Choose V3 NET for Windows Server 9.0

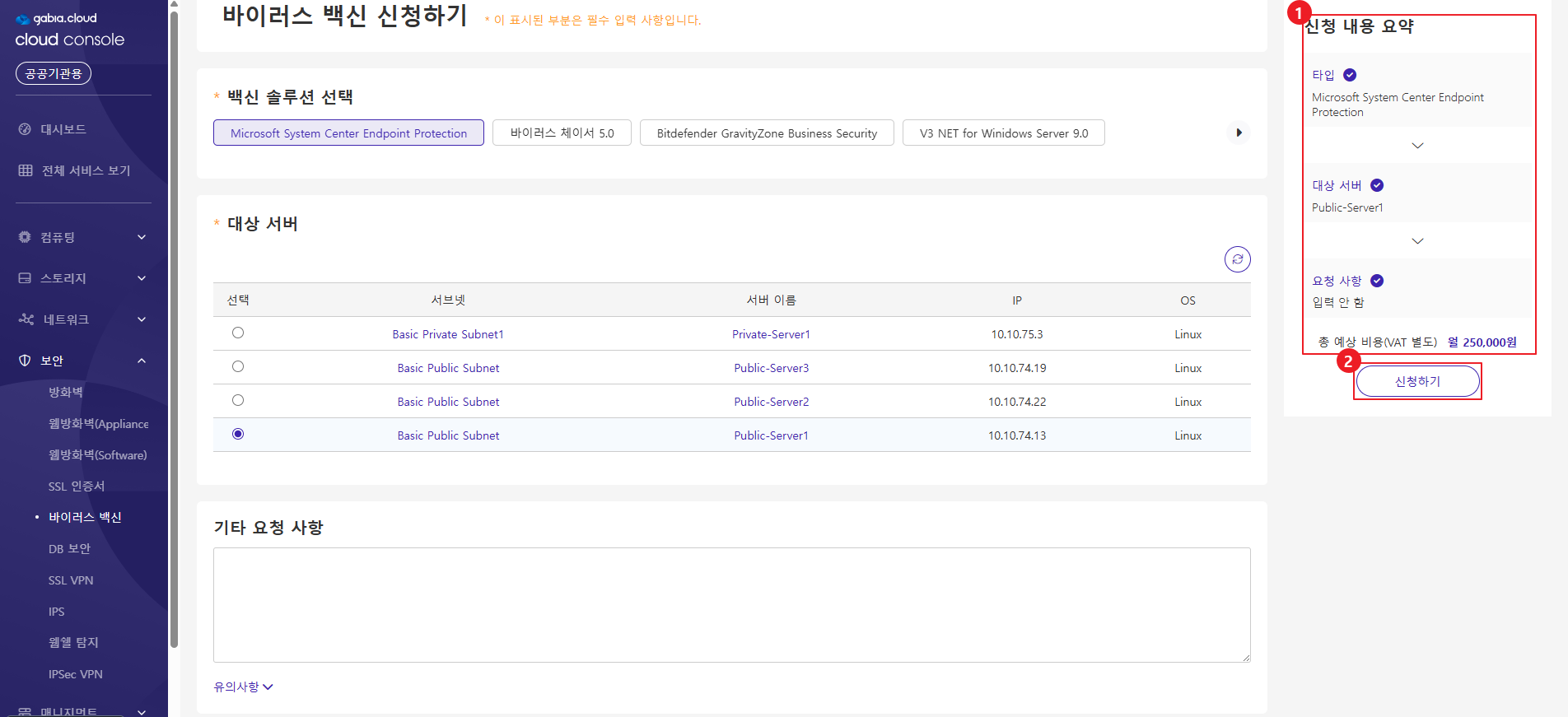1003,133
